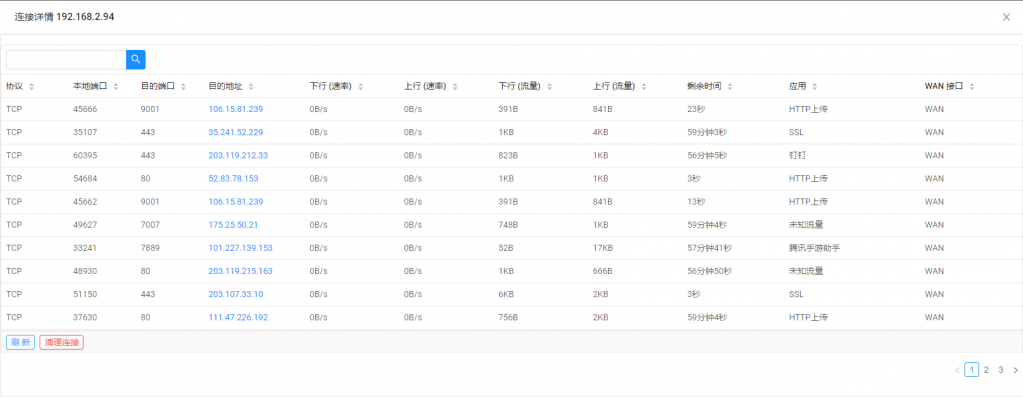Screen dimensions: 1023x397
Task: Sort by 剩余时间 column sort arrows
Action: tap(730, 87)
